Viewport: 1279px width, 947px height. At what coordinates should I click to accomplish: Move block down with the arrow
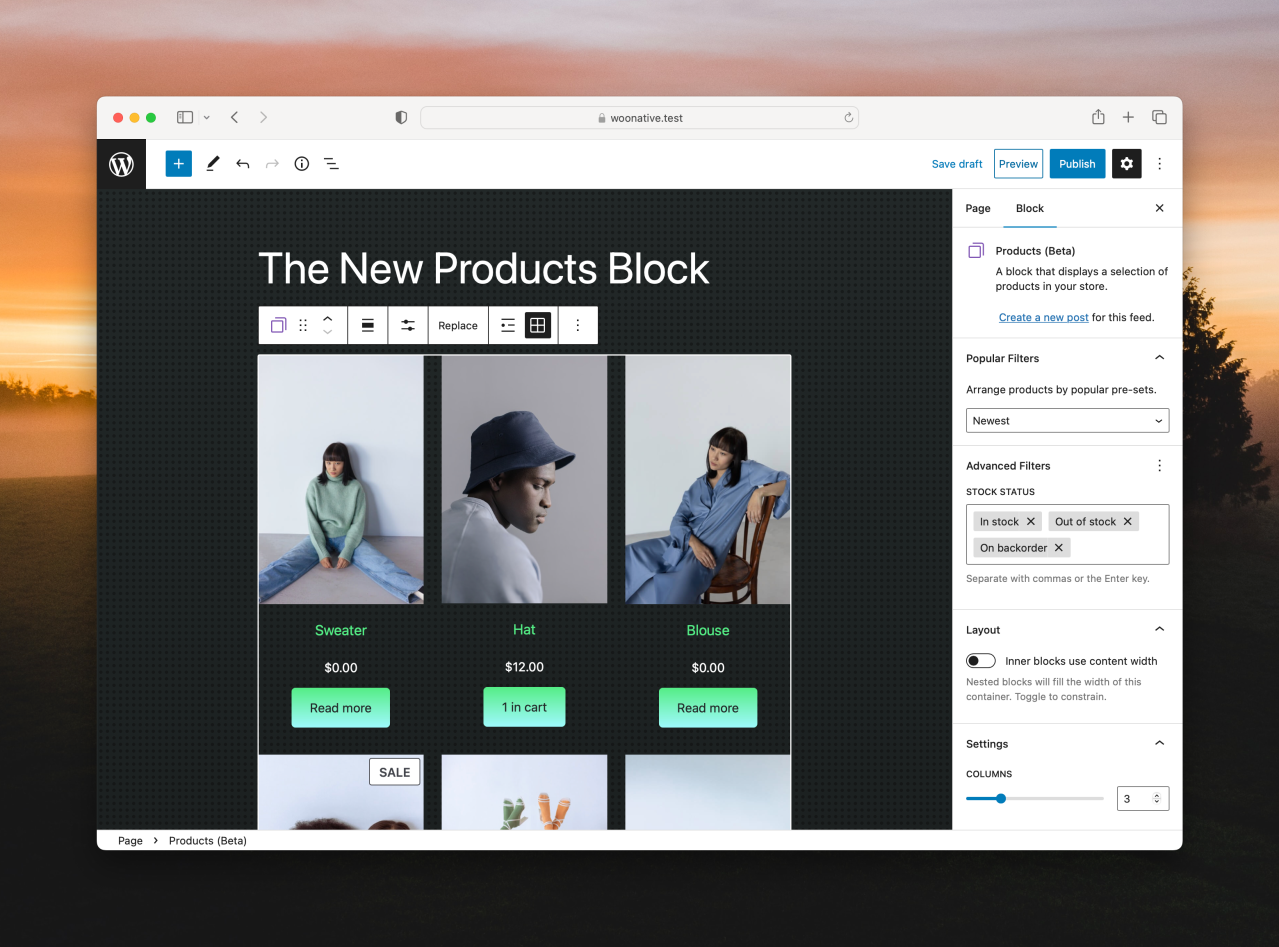point(327,332)
